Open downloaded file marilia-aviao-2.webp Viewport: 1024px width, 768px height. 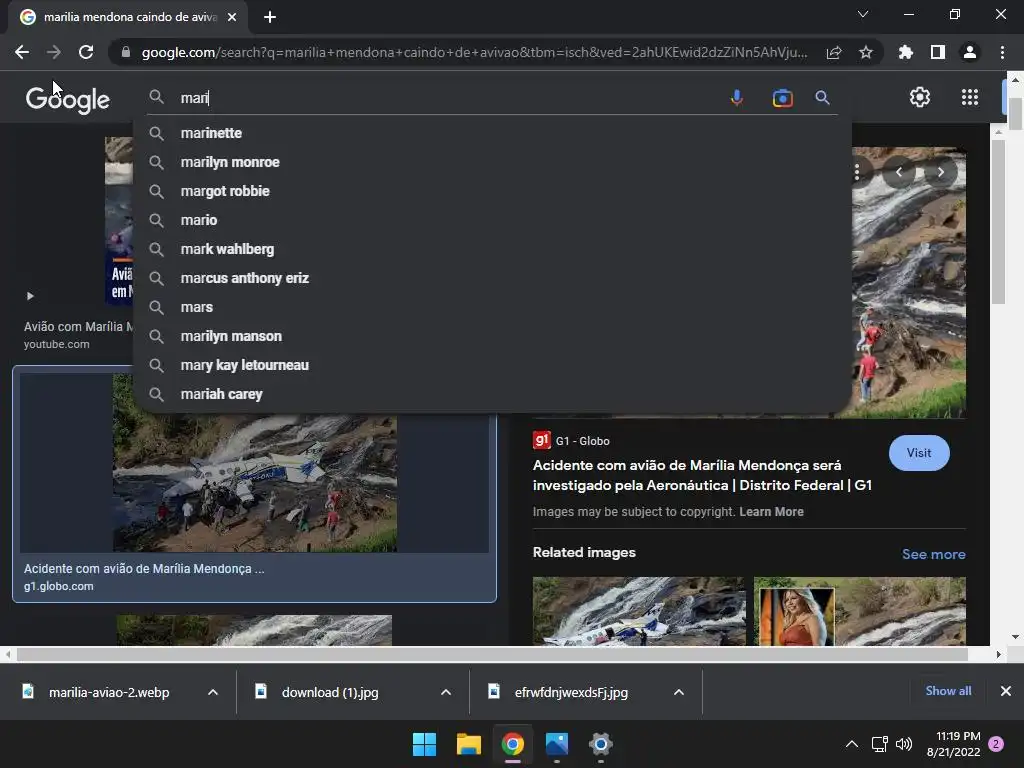(108, 692)
